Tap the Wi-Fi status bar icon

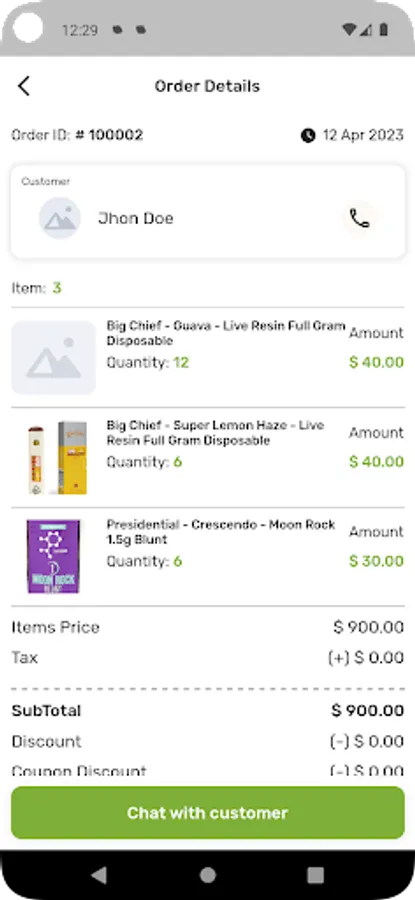pyautogui.click(x=348, y=29)
